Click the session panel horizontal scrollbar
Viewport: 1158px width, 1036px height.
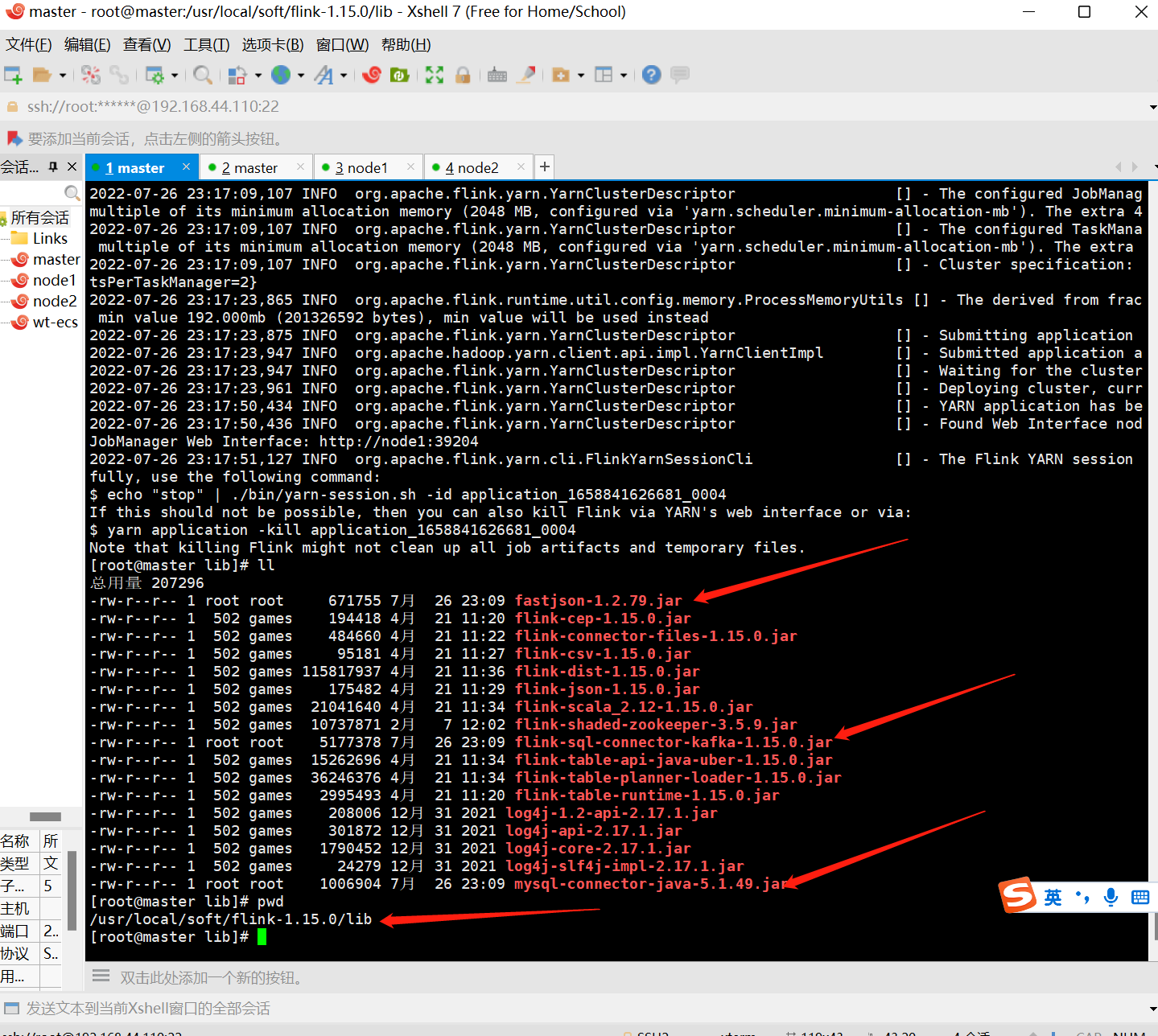45,816
